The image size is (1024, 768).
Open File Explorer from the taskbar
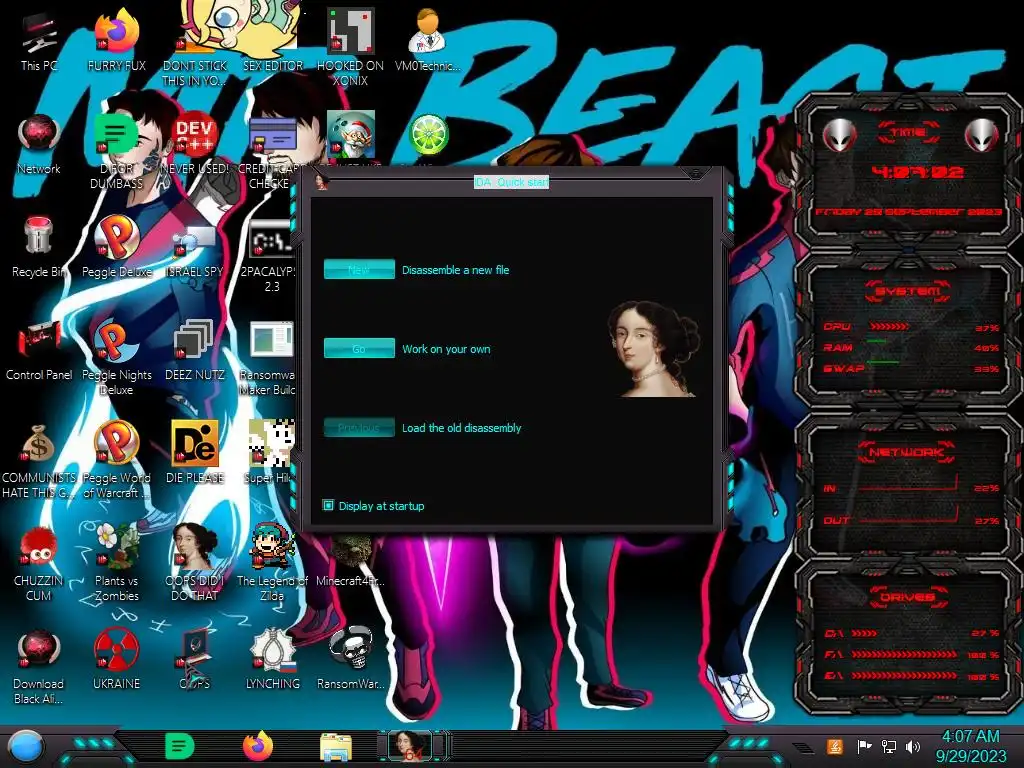(x=336, y=747)
